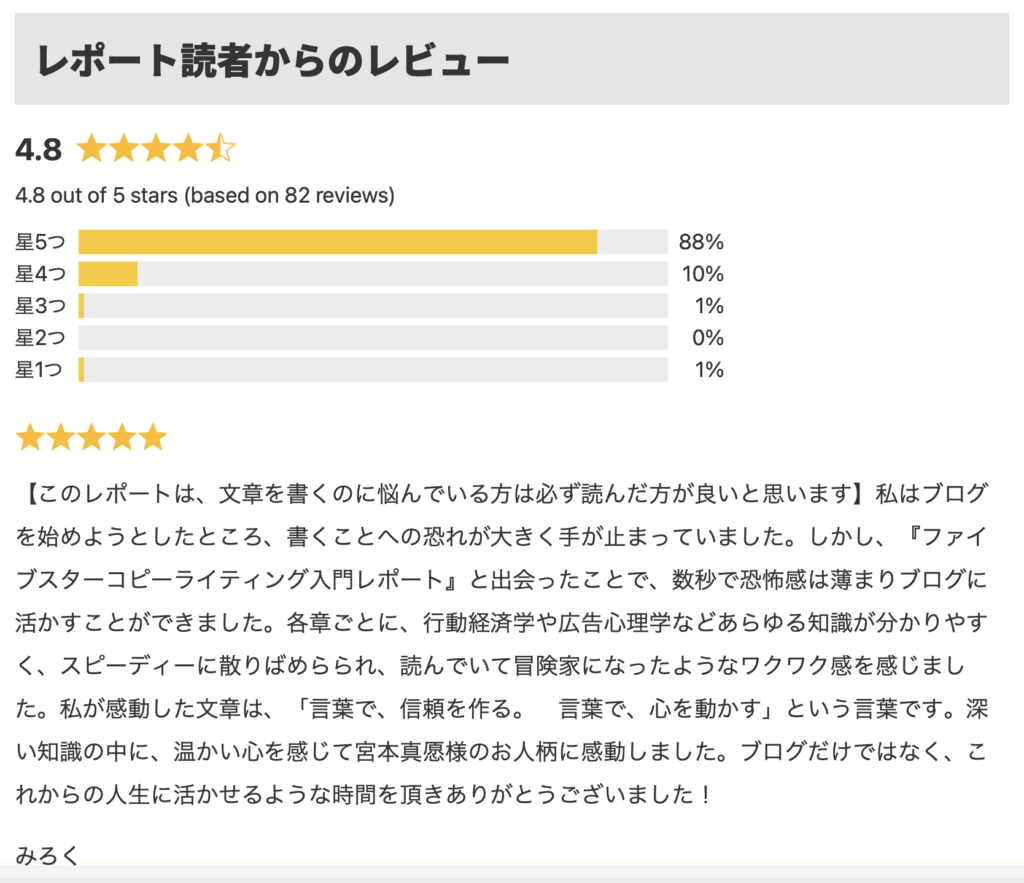Screen dimensions: 1024x883
Task: Select the 星1つ rating bar
Action: click(373, 370)
